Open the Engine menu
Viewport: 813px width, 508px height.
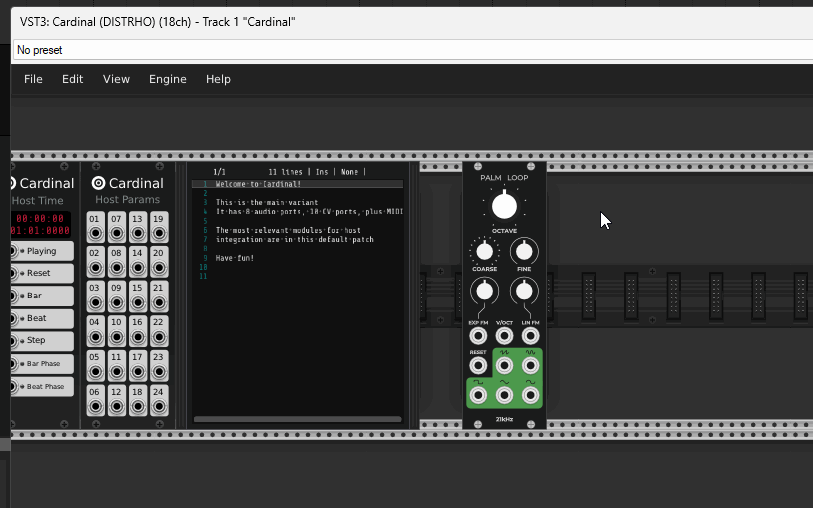click(167, 79)
